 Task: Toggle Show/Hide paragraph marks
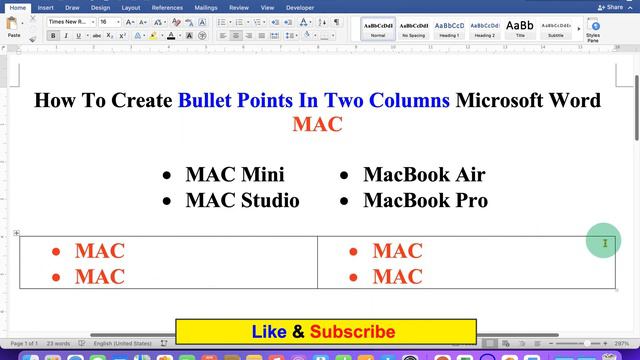pyautogui.click(x=336, y=22)
